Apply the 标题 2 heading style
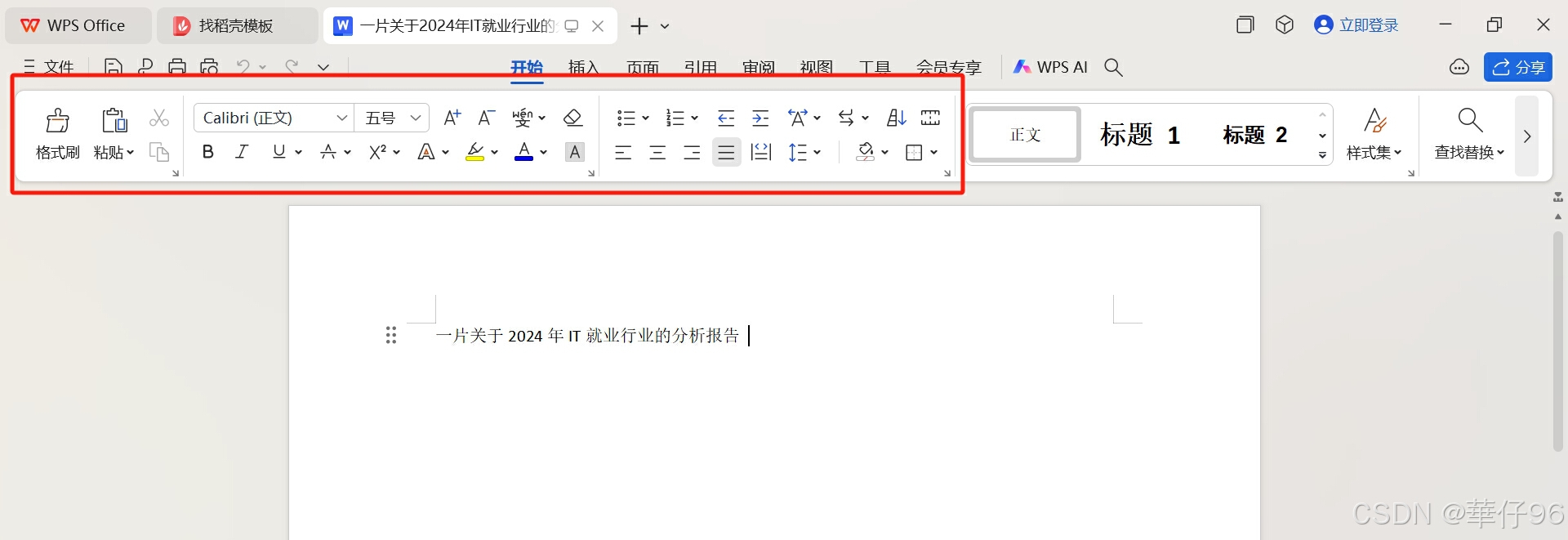1568x540 pixels. [1255, 134]
